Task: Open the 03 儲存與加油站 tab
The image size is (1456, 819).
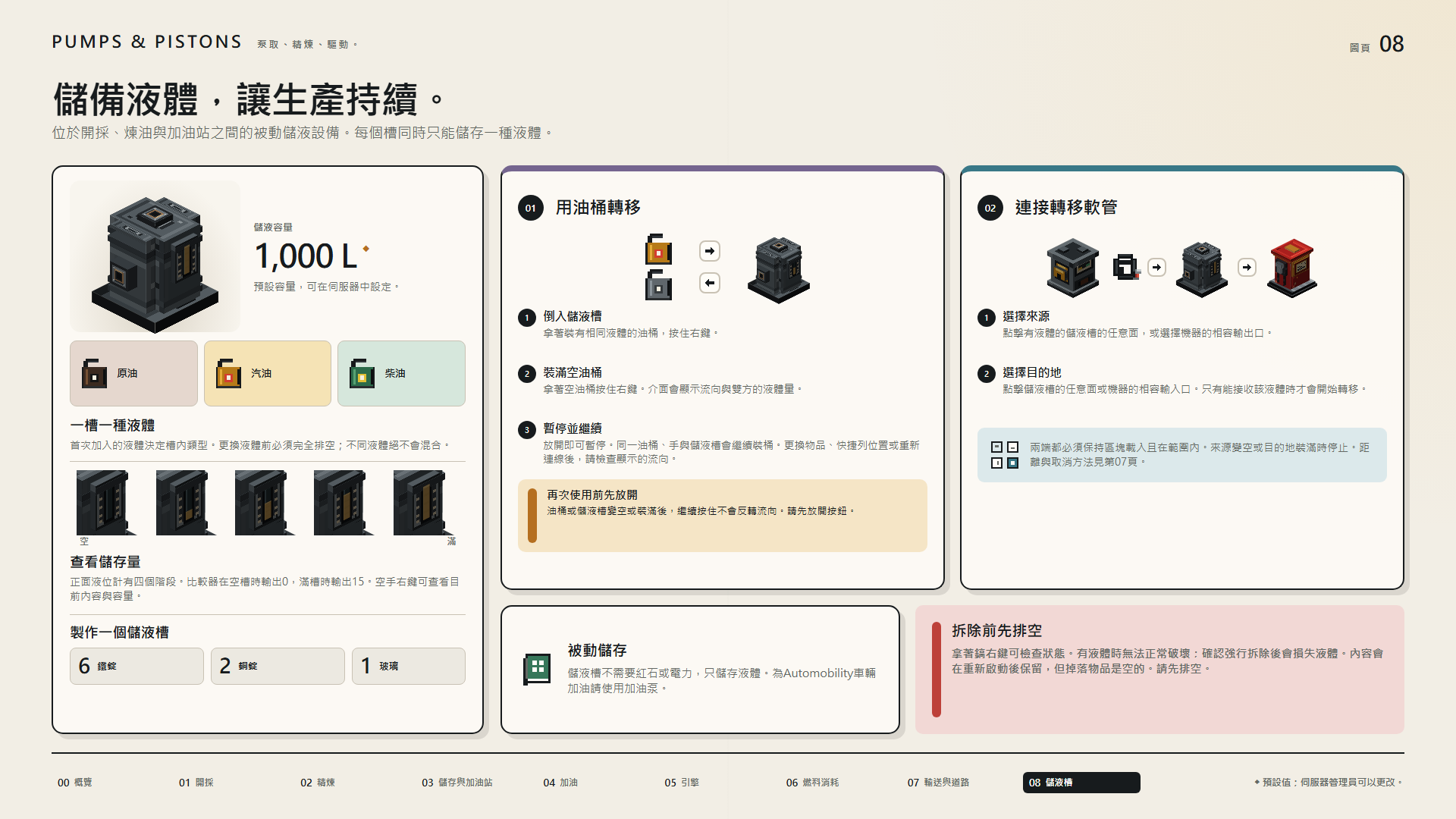Action: 457,783
